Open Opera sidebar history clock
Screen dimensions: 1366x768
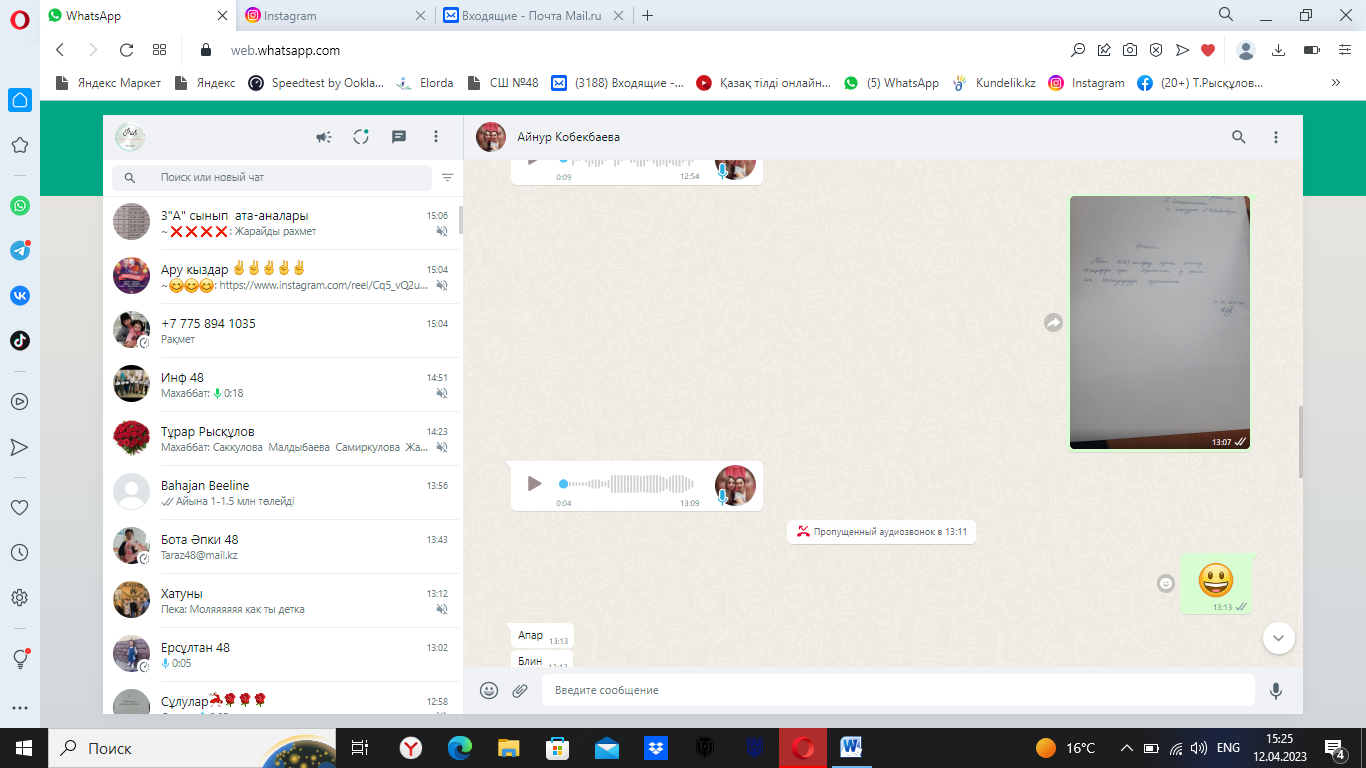tap(19, 552)
